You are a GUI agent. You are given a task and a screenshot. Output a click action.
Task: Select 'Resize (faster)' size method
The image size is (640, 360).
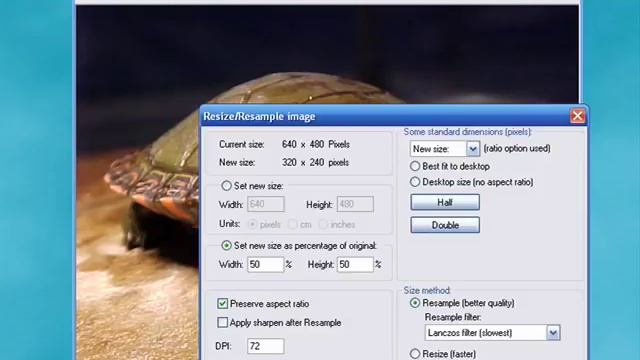pyautogui.click(x=415, y=354)
